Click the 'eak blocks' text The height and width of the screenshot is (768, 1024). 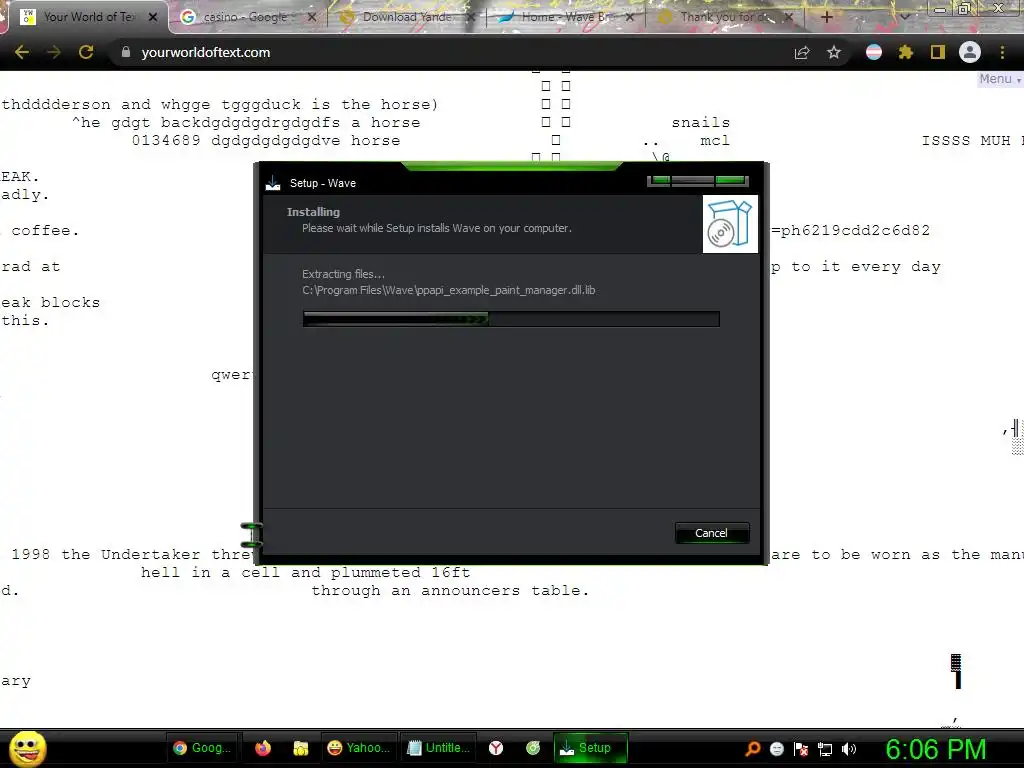click(50, 302)
